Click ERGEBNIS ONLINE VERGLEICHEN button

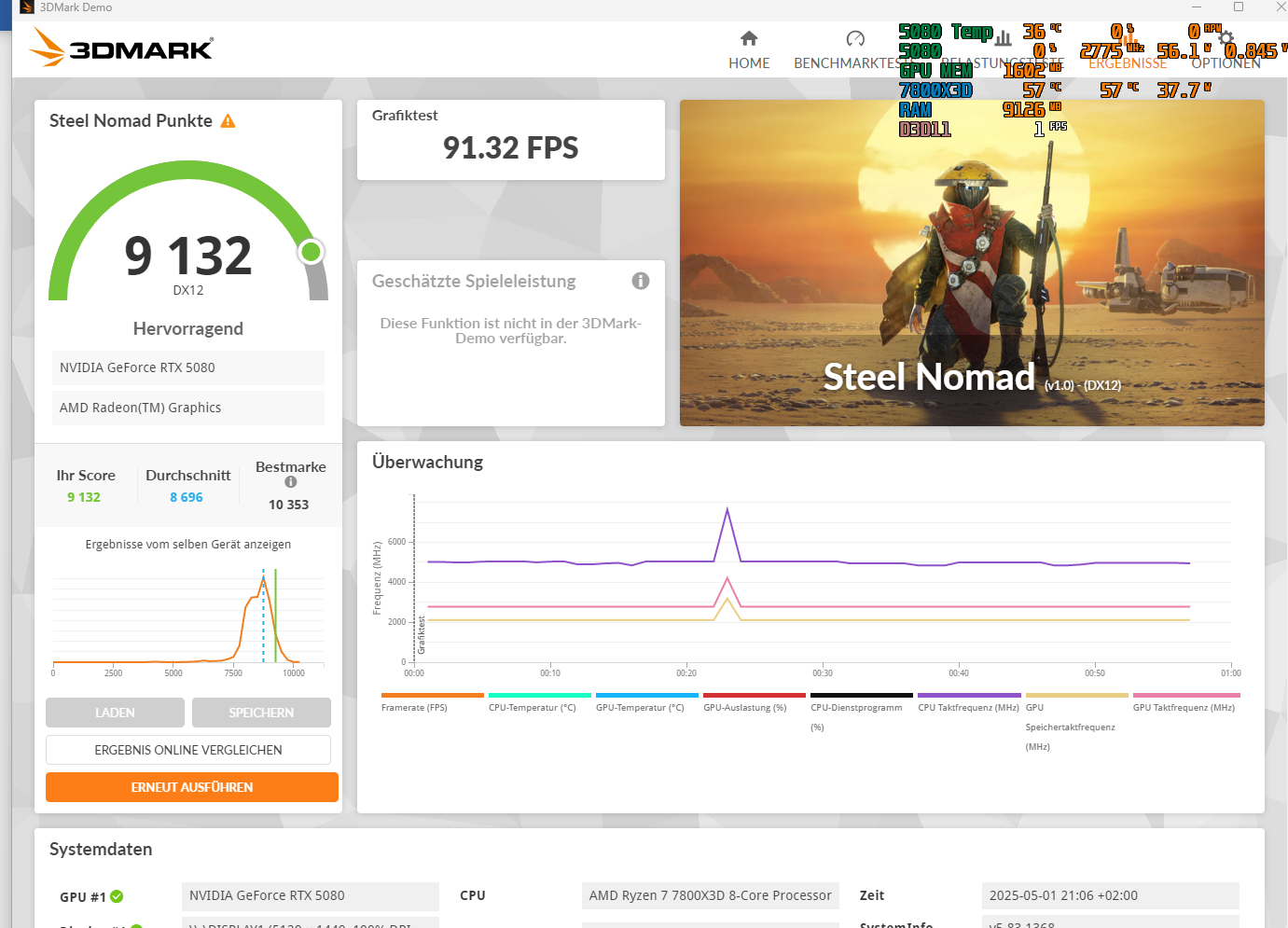[x=188, y=750]
